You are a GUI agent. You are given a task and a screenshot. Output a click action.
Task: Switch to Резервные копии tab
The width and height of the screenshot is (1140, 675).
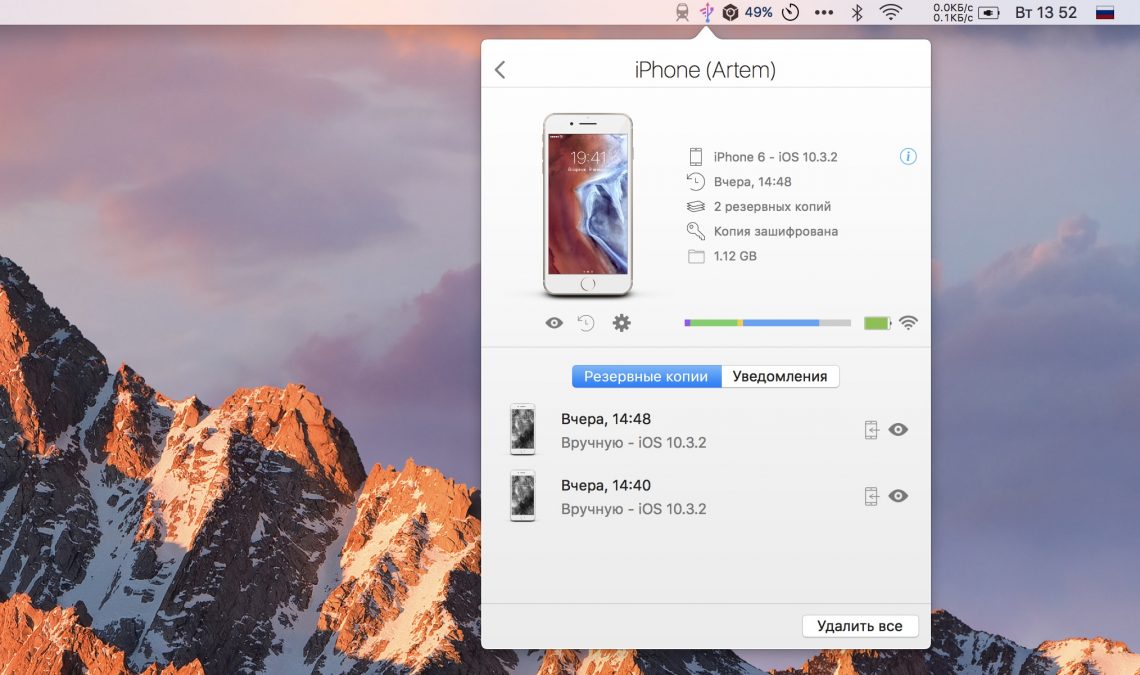click(646, 377)
